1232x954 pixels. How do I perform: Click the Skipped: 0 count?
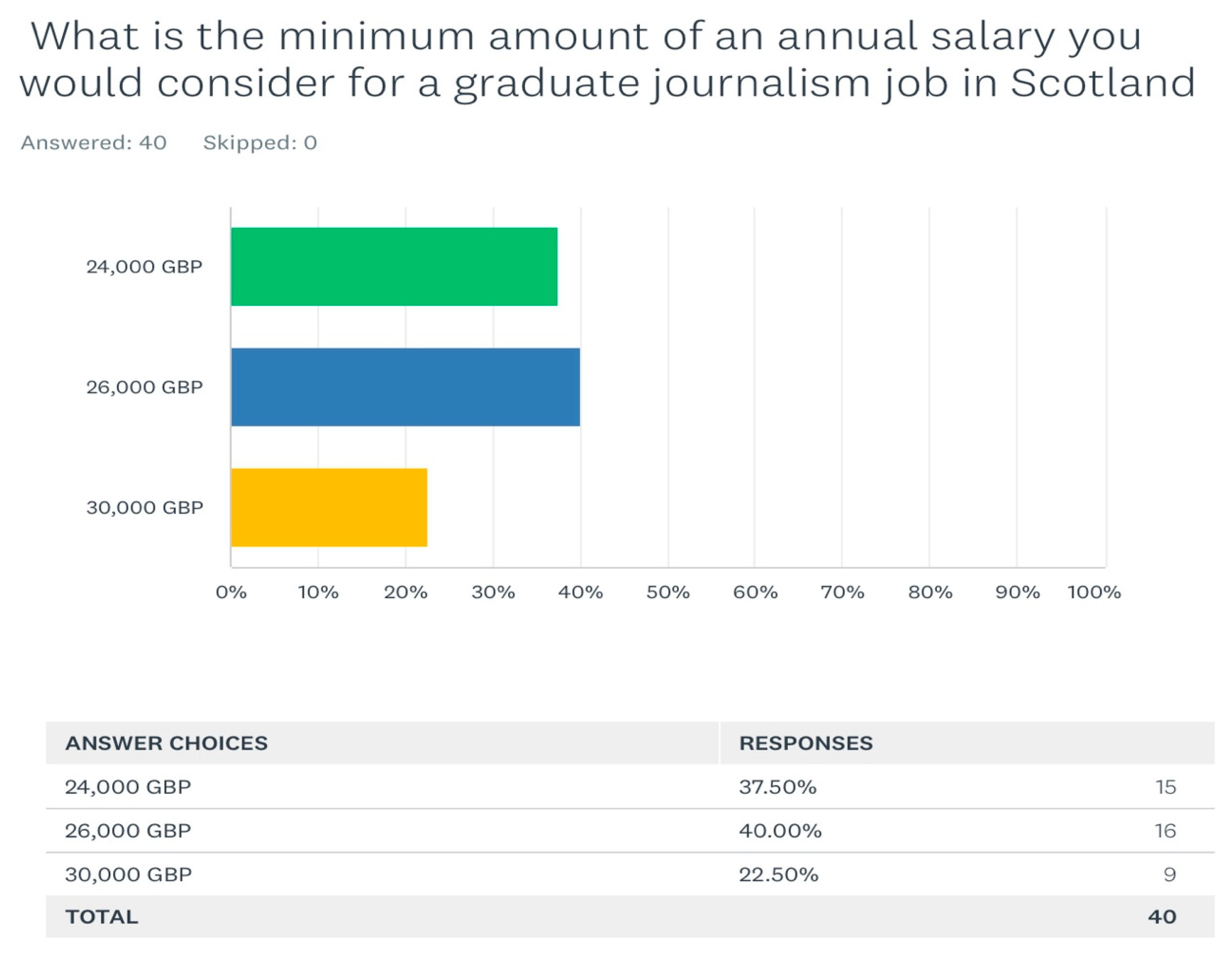tap(260, 143)
